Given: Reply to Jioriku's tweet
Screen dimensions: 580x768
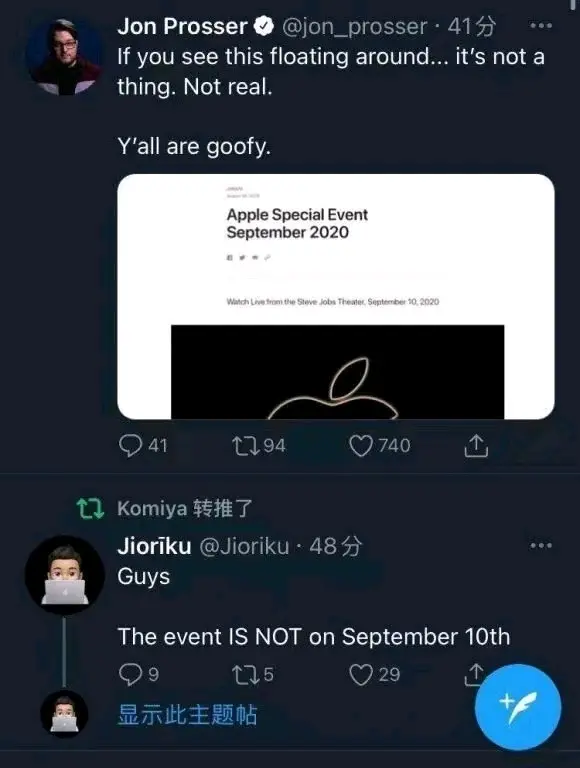Looking at the screenshot, I should point(130,674).
